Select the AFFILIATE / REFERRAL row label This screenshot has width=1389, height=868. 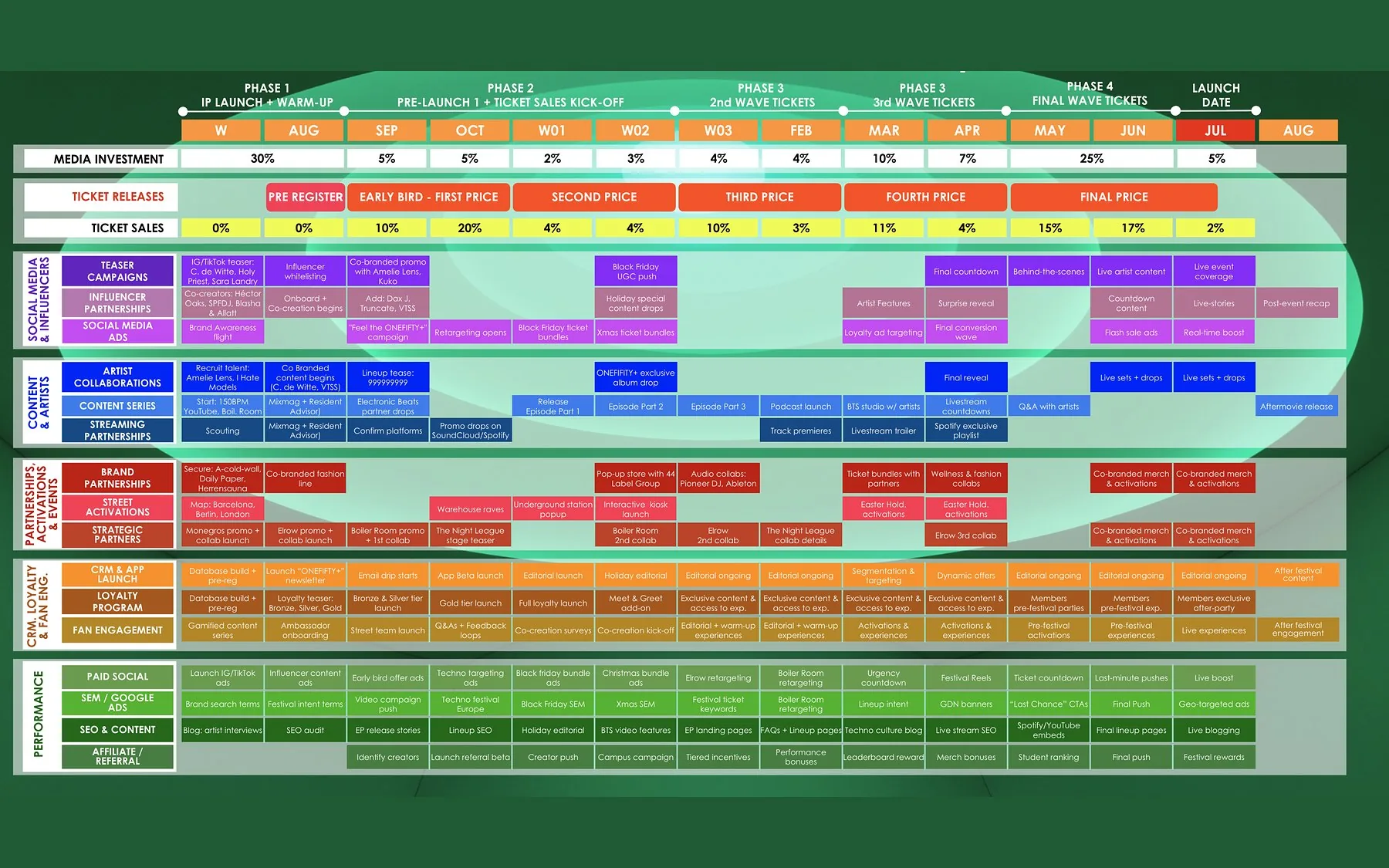click(117, 756)
